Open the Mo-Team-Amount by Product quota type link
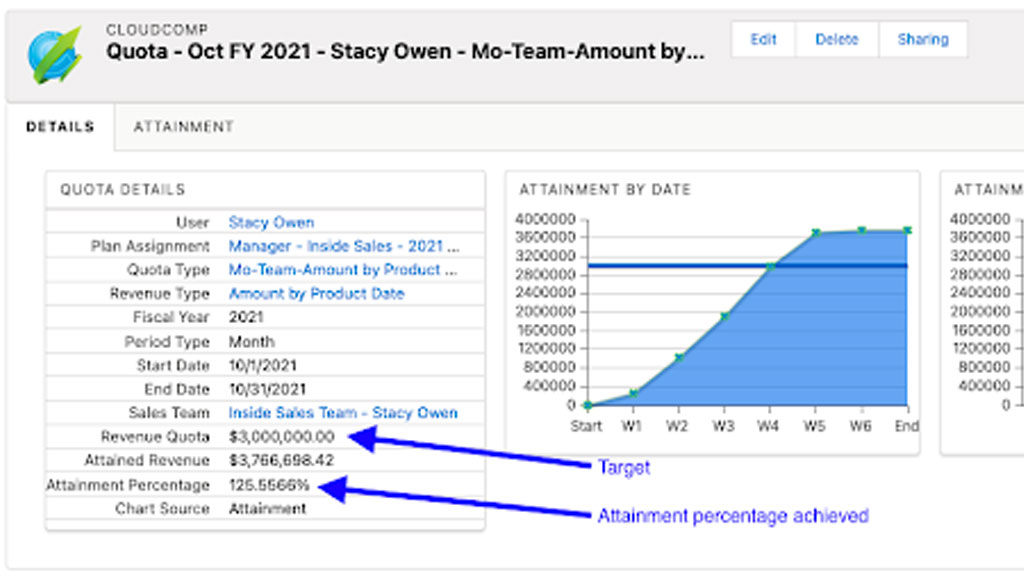Viewport: 1024px width, 576px height. [342, 270]
